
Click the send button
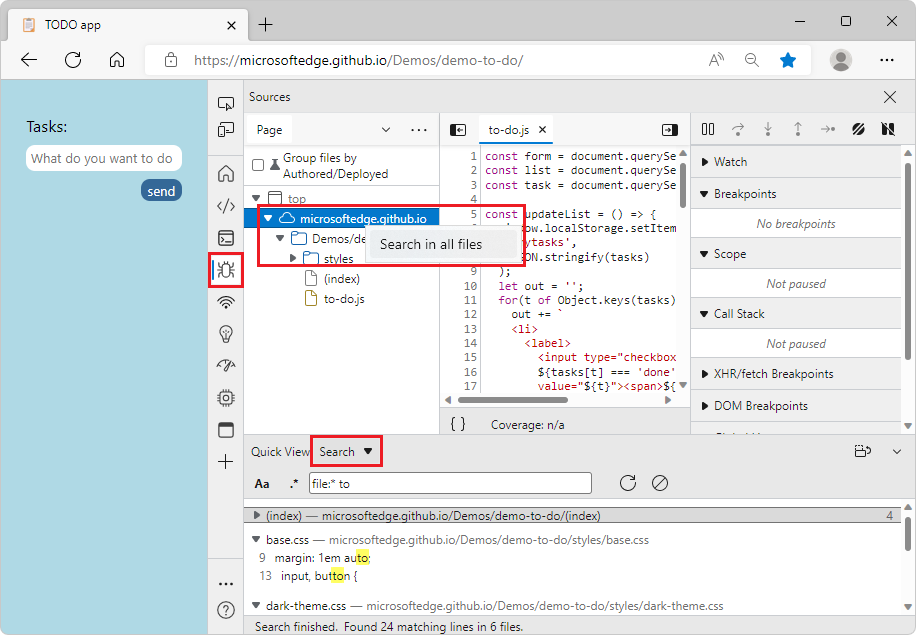click(x=161, y=190)
